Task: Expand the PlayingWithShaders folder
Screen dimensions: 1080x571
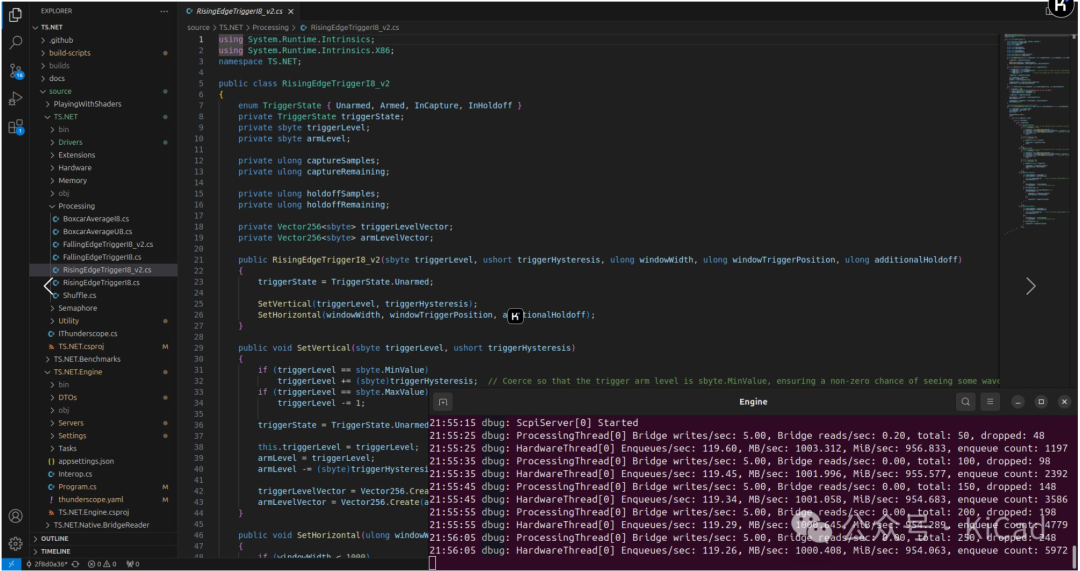Action: click(103, 104)
